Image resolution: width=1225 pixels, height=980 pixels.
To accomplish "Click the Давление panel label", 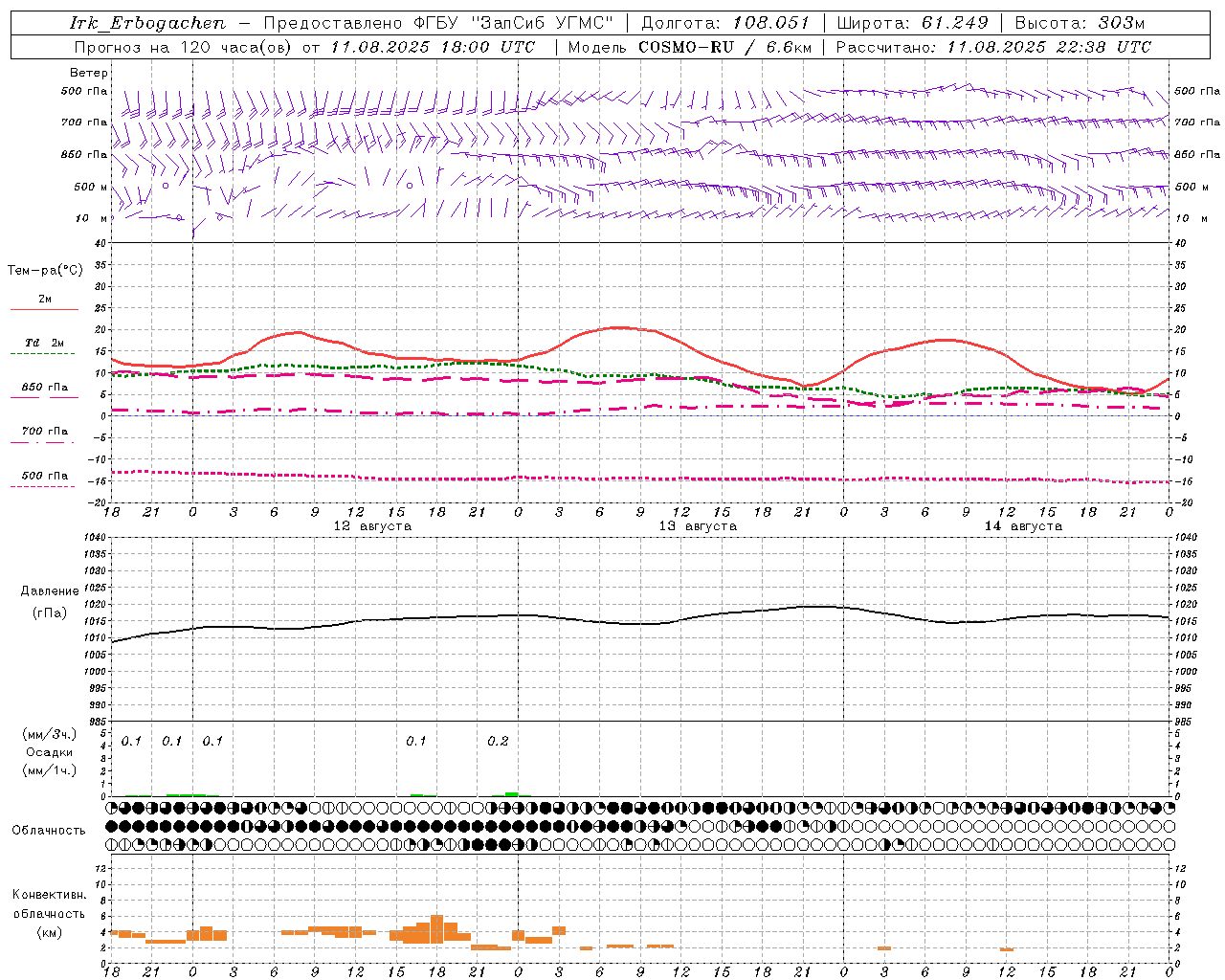I will point(50,591).
